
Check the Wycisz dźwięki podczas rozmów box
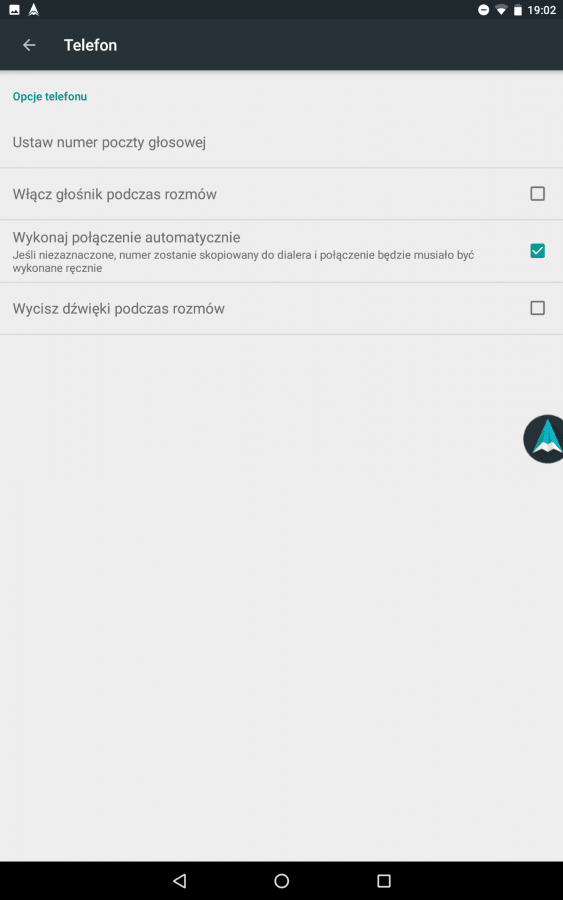[x=537, y=308]
